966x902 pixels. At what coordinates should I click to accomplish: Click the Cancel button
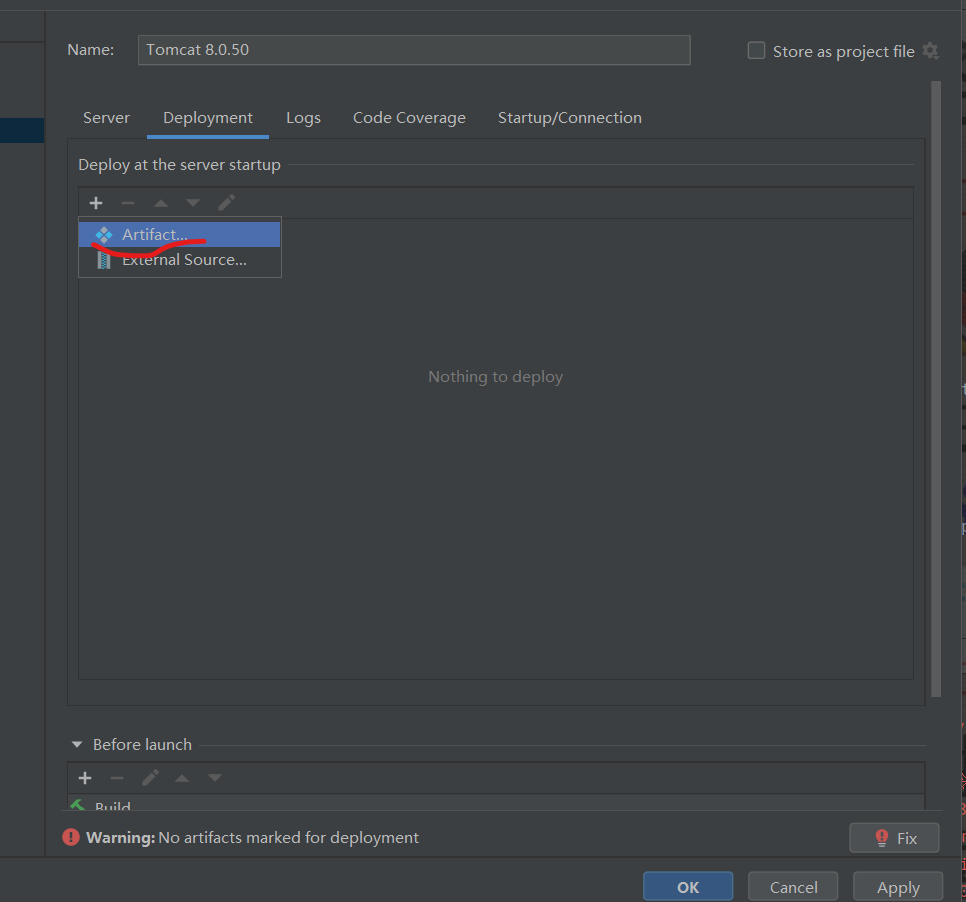[794, 887]
